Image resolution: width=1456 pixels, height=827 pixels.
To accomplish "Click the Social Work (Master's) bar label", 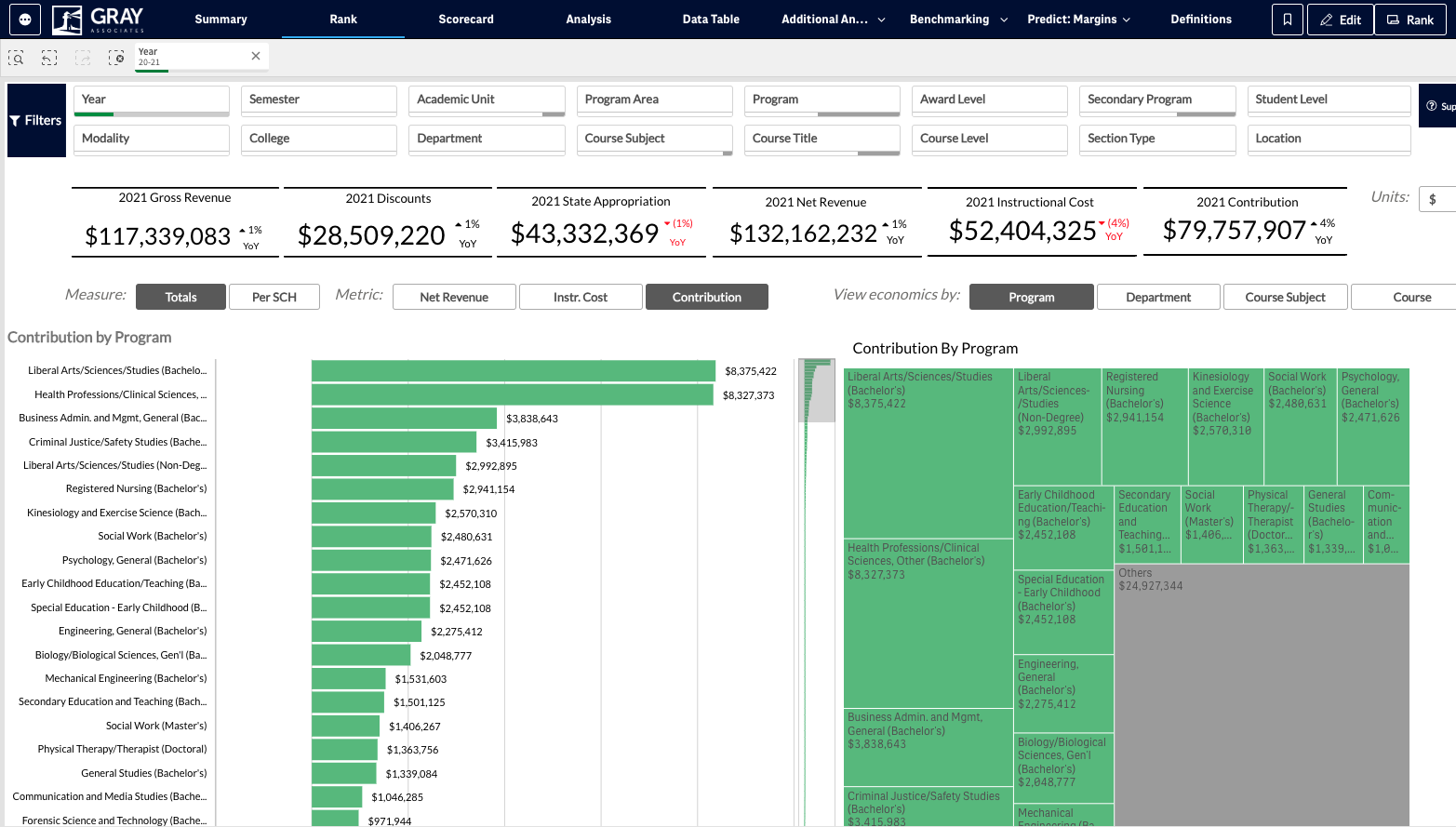I will [156, 726].
